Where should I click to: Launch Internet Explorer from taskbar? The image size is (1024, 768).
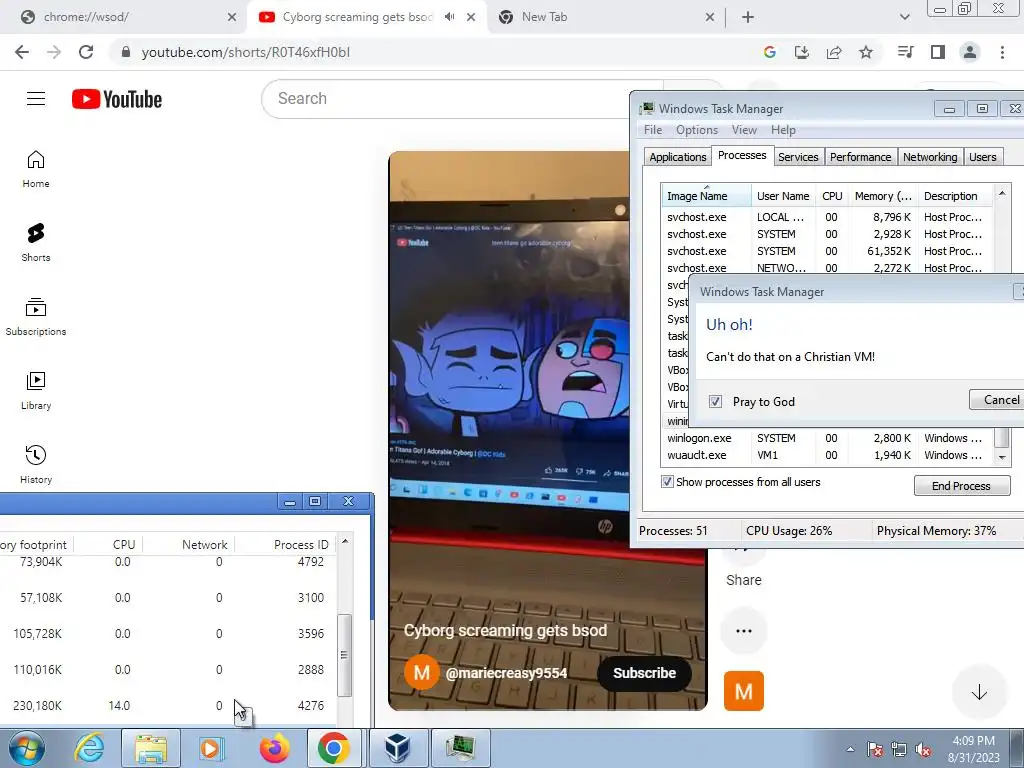89,748
